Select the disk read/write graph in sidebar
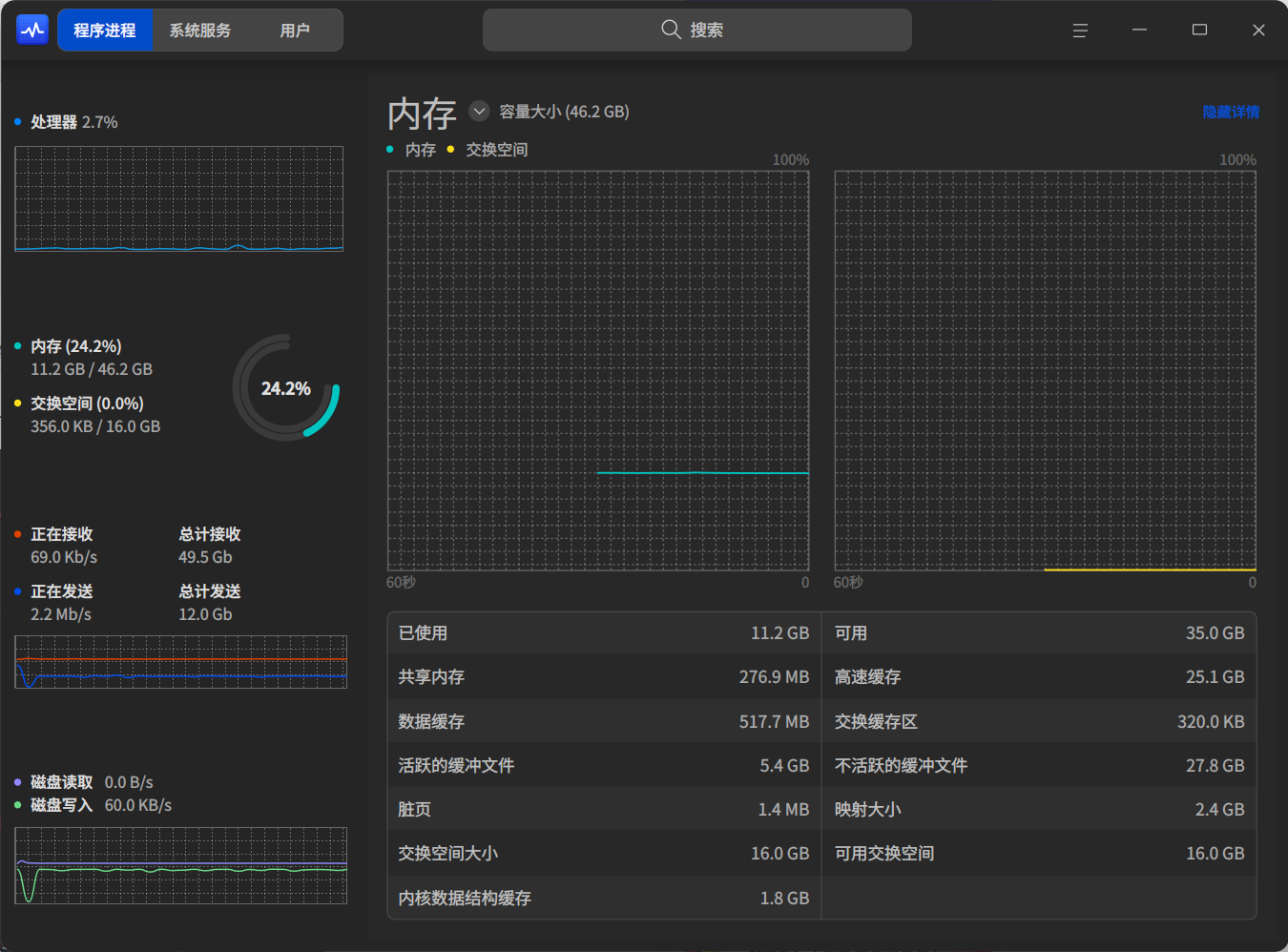The height and width of the screenshot is (952, 1288). pyautogui.click(x=180, y=865)
